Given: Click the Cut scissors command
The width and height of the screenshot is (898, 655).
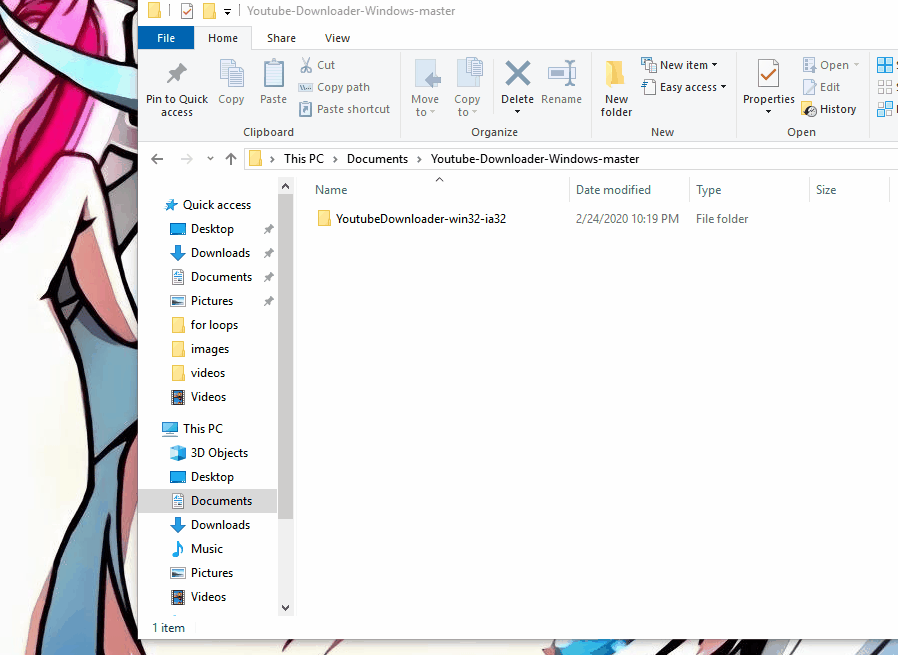Looking at the screenshot, I should coord(317,65).
